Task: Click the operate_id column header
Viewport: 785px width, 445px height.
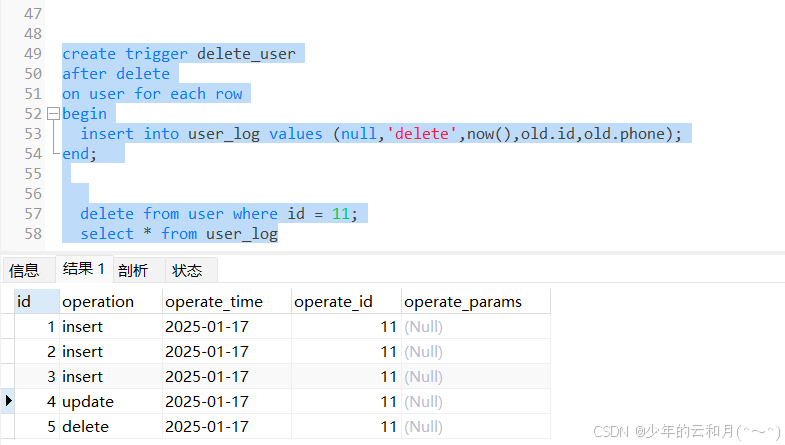Action: (346, 301)
